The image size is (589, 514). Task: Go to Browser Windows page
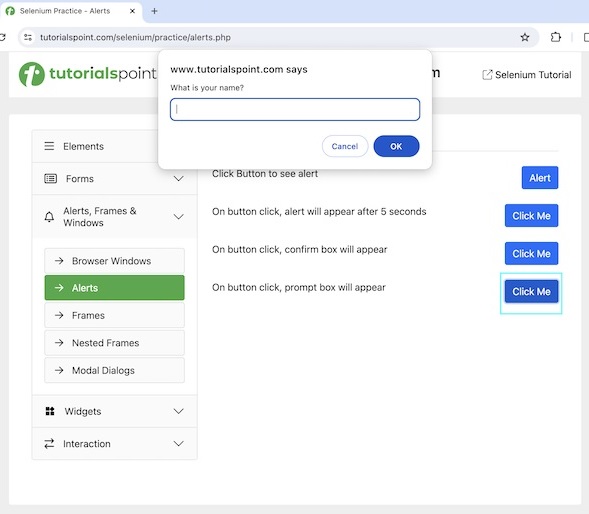pyautogui.click(x=115, y=260)
